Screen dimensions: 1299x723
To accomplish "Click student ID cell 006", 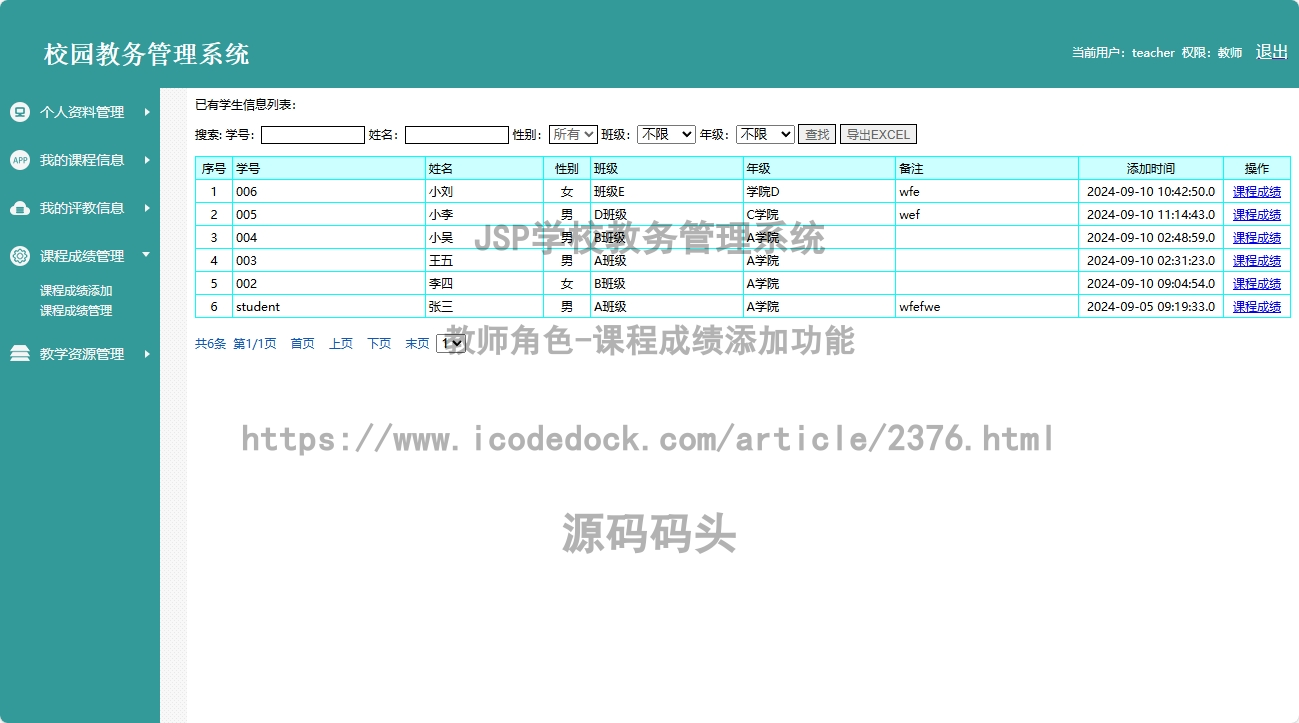I will tap(329, 192).
